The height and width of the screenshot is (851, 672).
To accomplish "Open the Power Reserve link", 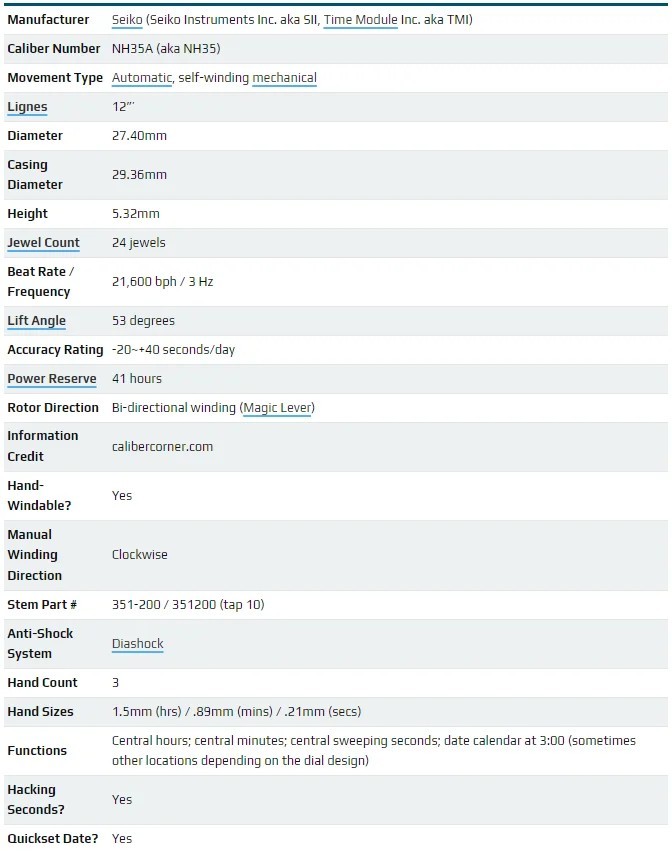I will 52,379.
